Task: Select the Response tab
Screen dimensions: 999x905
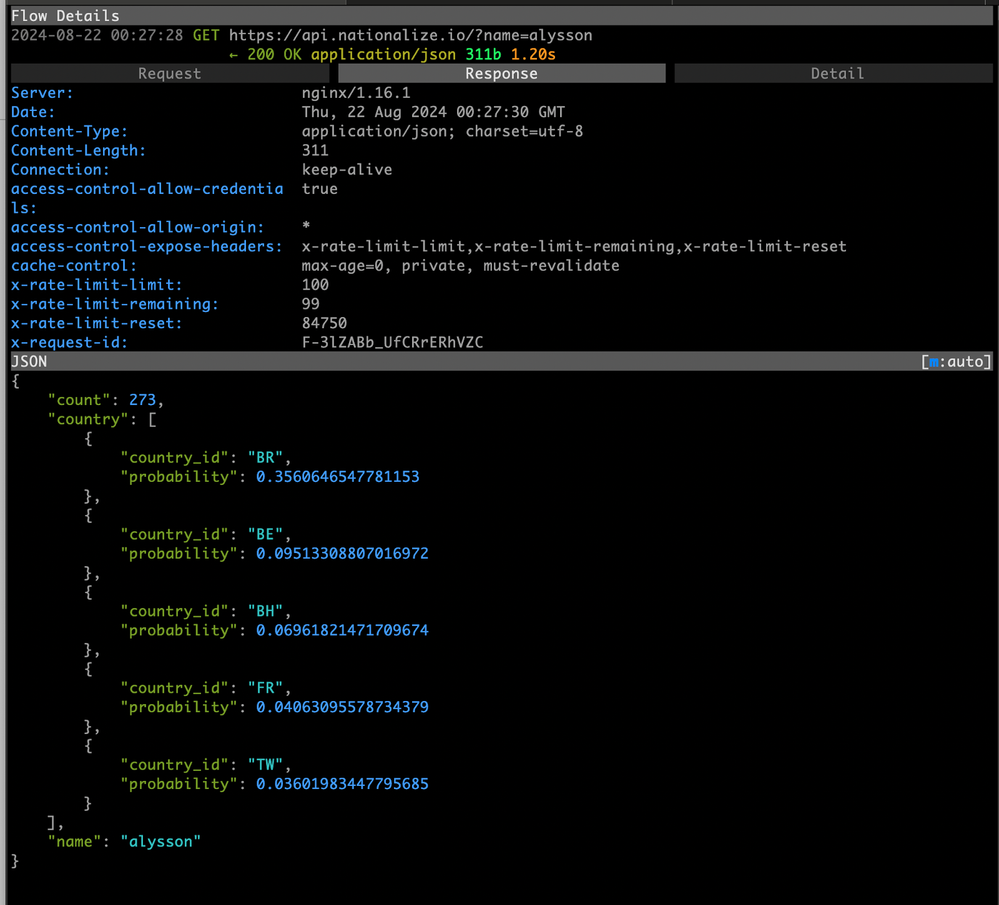Action: pyautogui.click(x=501, y=73)
